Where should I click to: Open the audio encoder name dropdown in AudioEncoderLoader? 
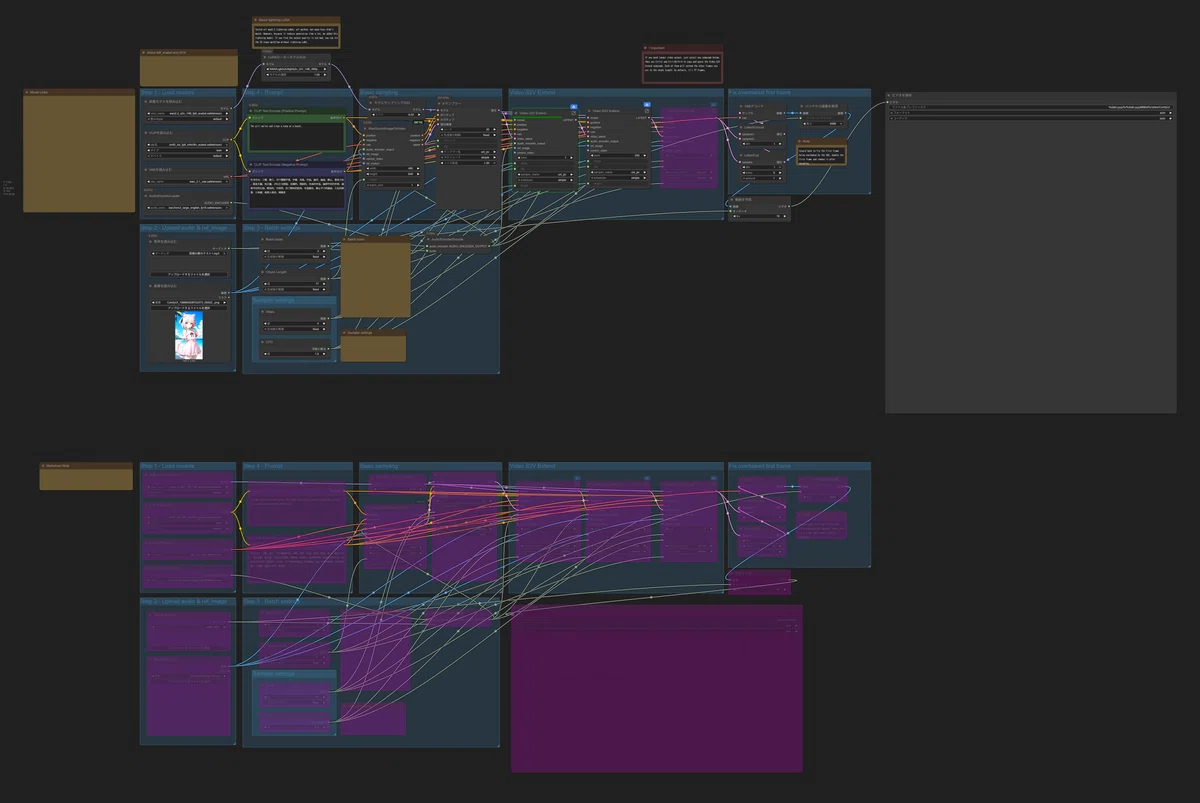(x=188, y=208)
